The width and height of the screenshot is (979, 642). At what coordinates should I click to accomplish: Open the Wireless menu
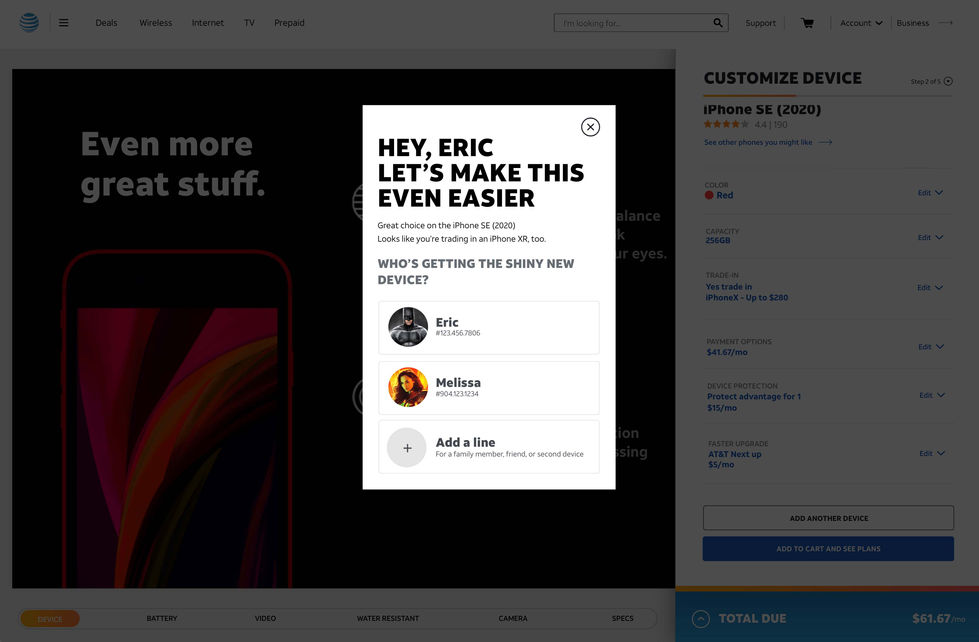coord(155,22)
